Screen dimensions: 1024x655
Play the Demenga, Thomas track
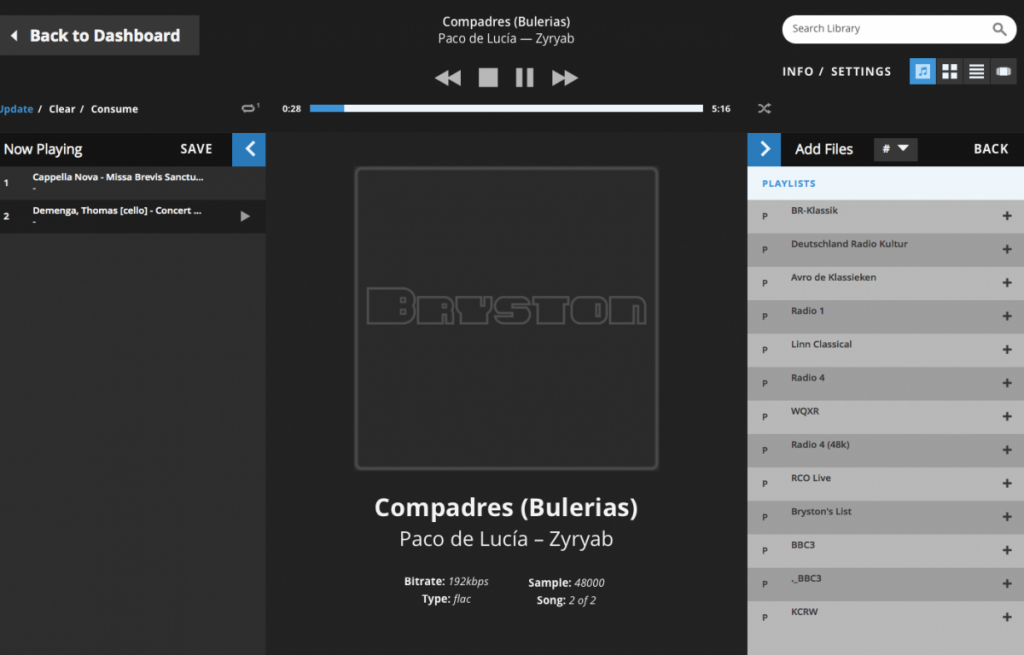245,216
